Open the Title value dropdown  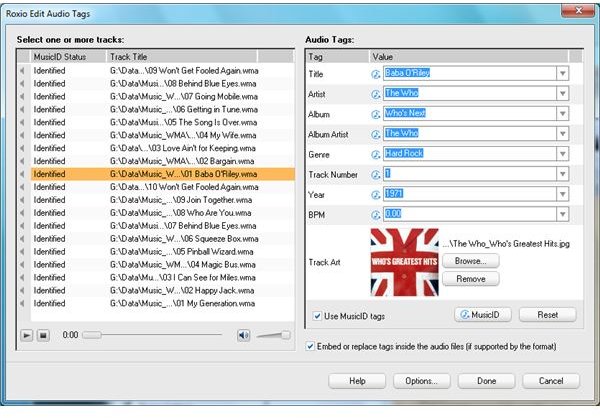(562, 73)
